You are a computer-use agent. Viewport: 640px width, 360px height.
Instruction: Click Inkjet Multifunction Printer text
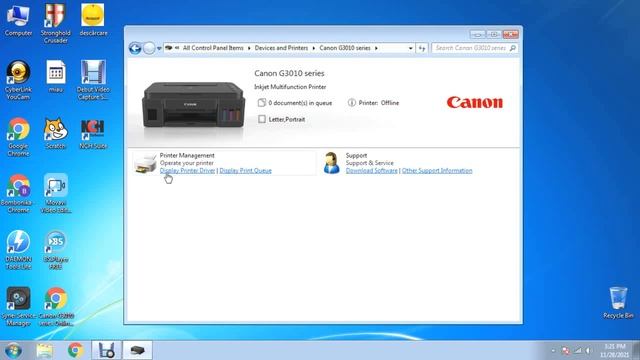tap(290, 87)
